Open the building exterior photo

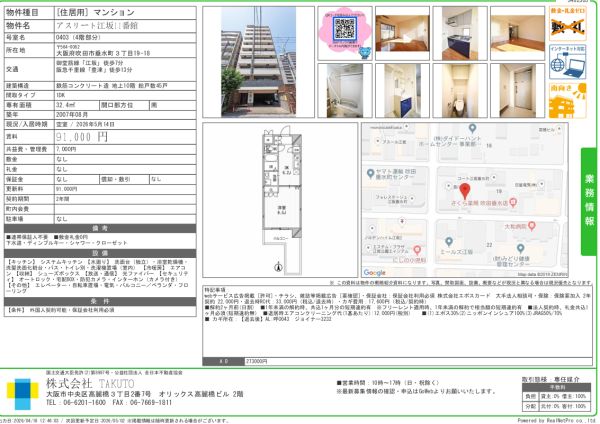click(x=258, y=62)
